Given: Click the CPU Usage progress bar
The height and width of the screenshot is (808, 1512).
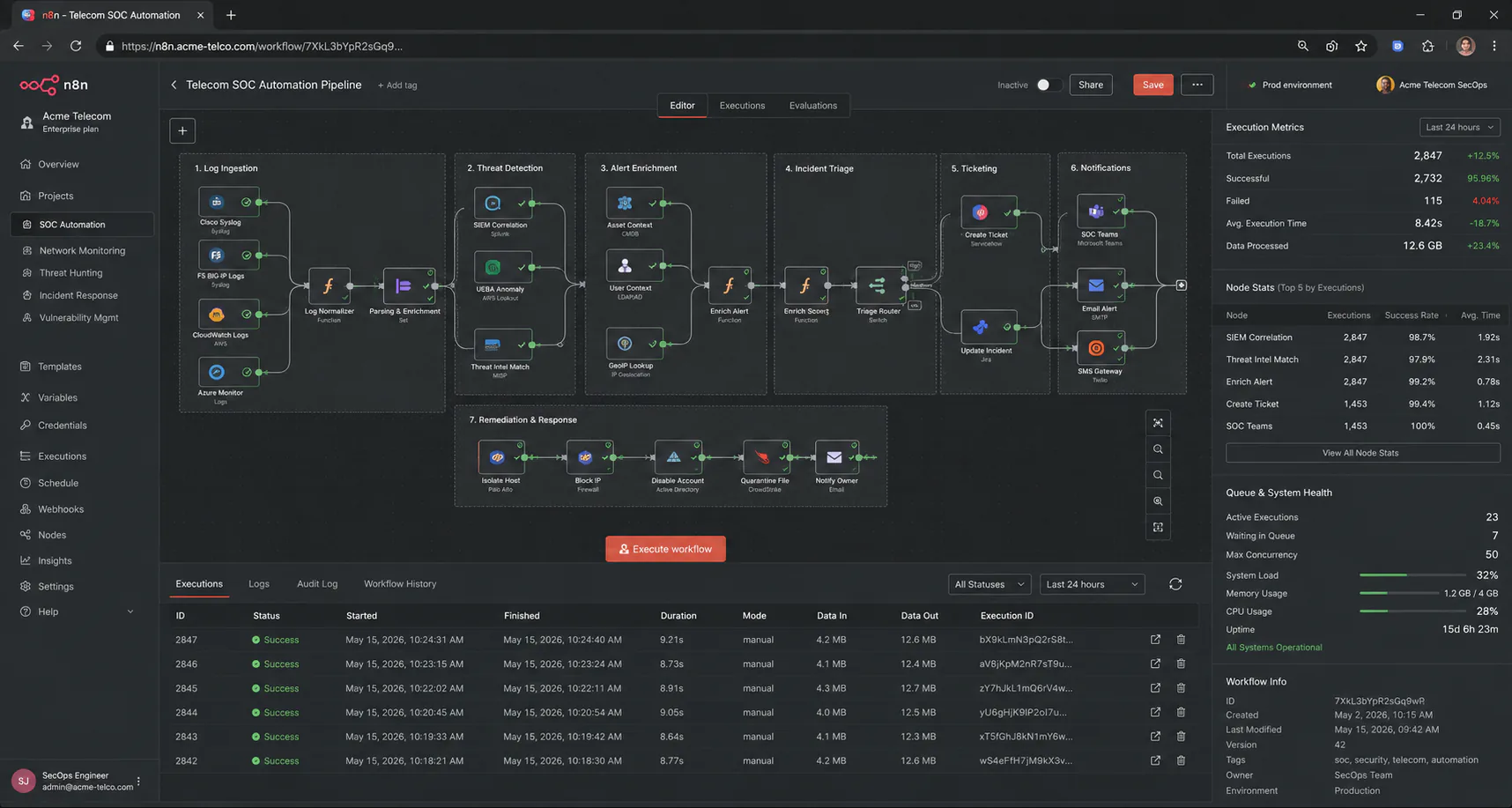Looking at the screenshot, I should click(x=1412, y=612).
